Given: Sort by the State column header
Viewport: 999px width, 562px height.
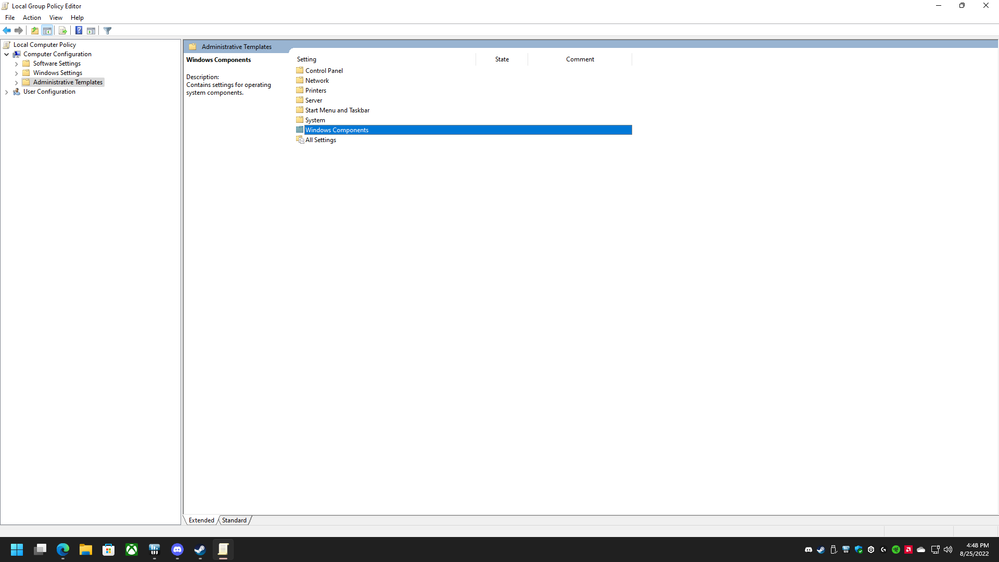Looking at the screenshot, I should pos(502,59).
